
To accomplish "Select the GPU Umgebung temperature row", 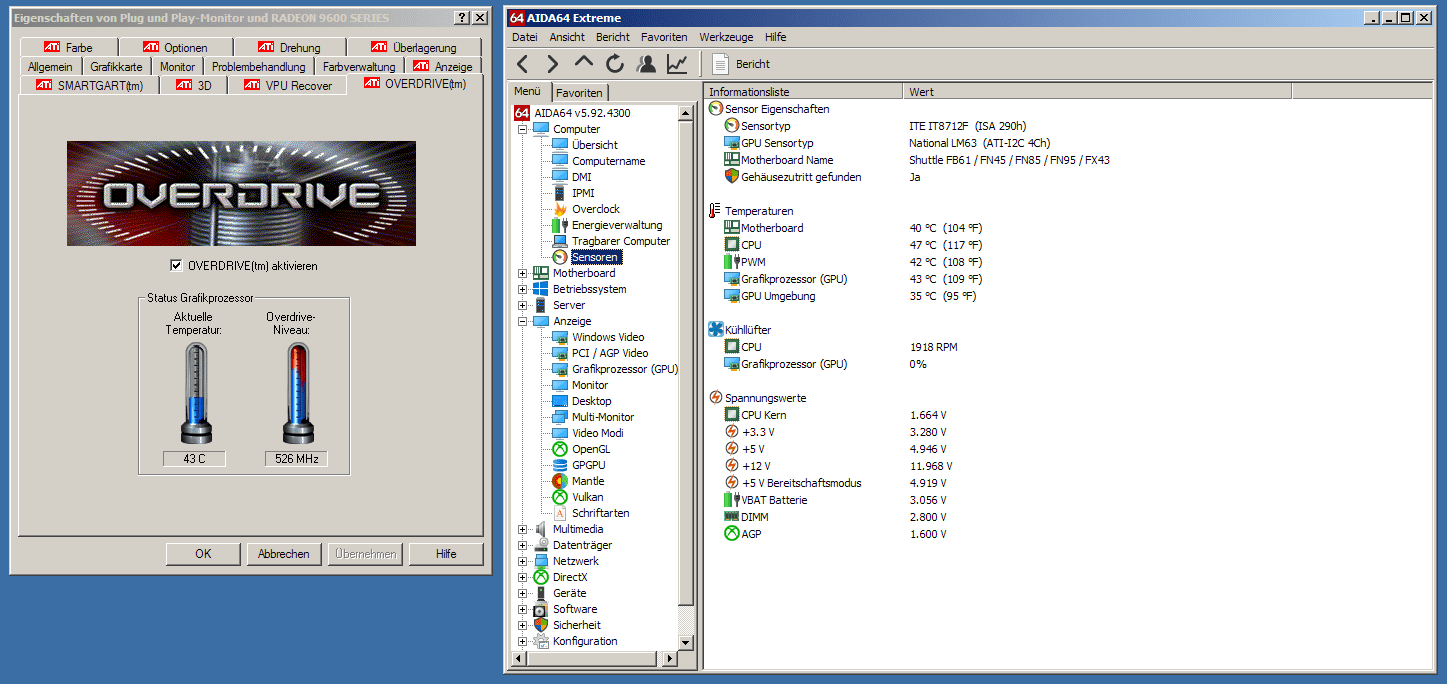I will pyautogui.click(x=1070, y=296).
